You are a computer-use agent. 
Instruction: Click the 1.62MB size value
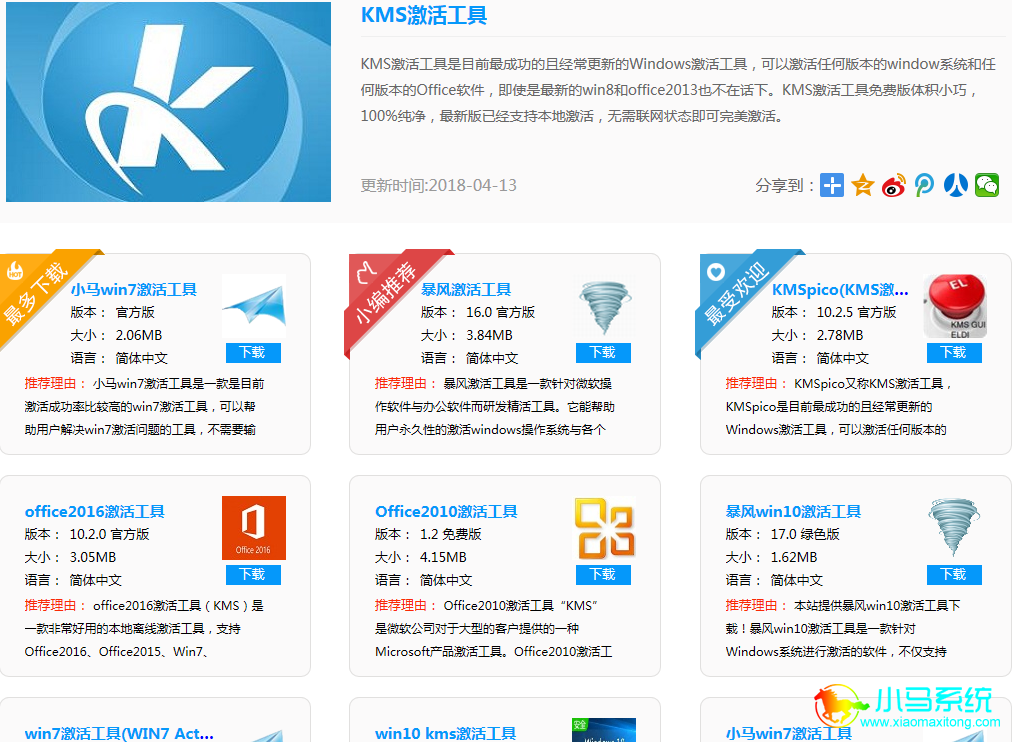(794, 557)
